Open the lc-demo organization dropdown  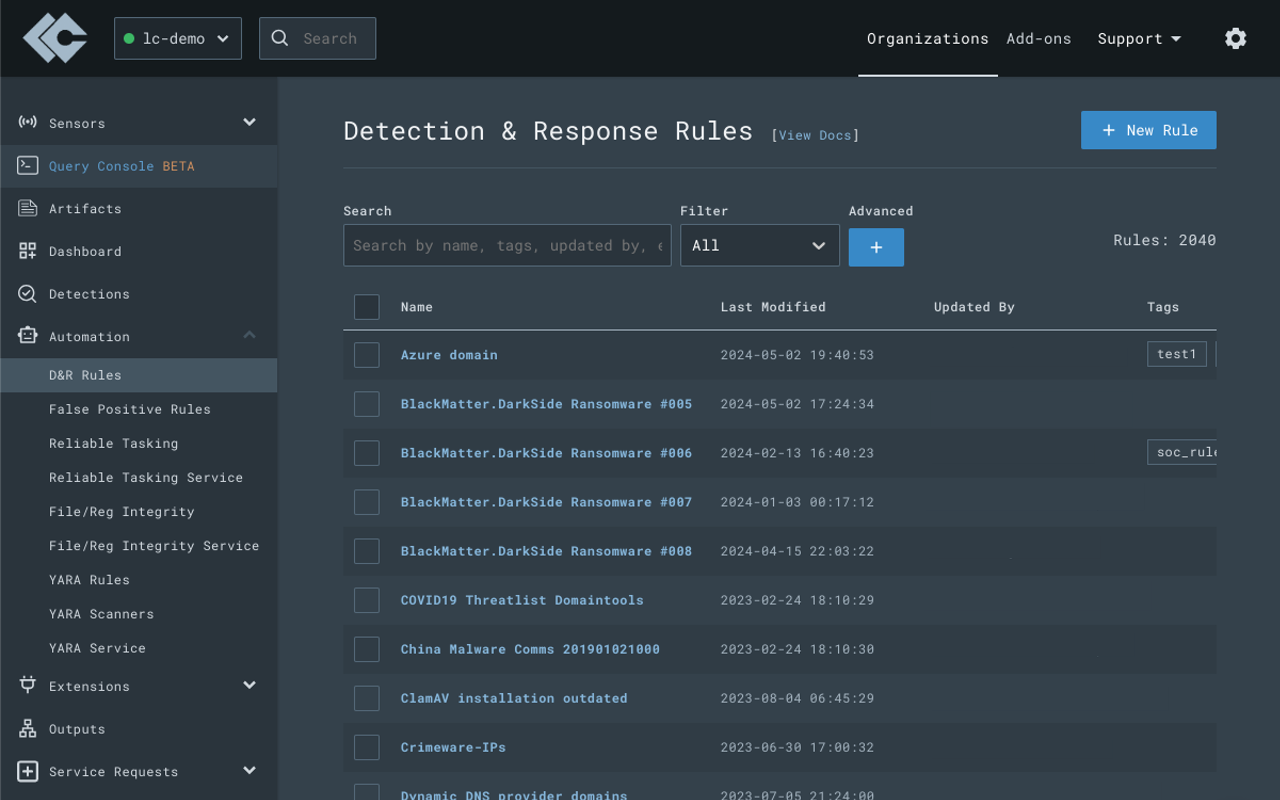(x=177, y=38)
